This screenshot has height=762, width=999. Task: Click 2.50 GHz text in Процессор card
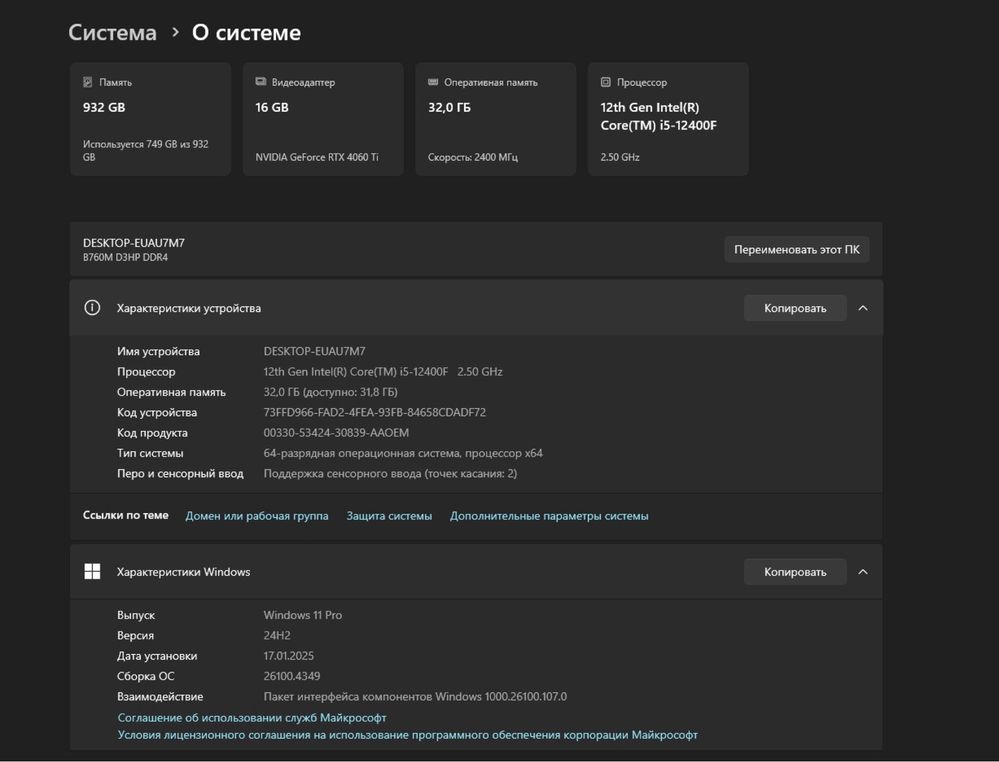(620, 157)
